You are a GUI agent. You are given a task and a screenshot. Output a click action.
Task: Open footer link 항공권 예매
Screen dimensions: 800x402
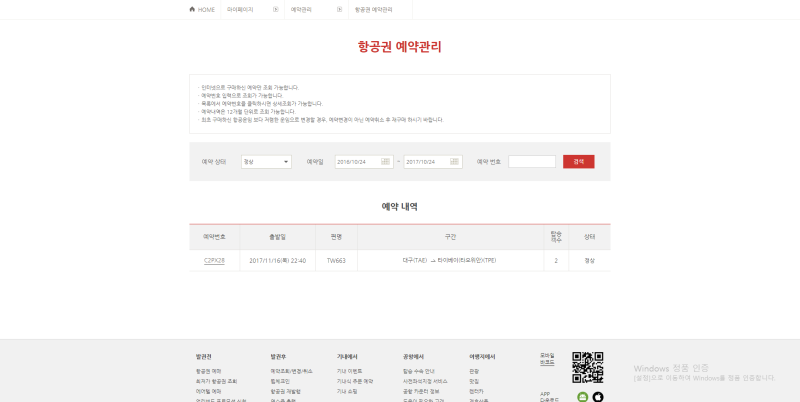pos(208,371)
